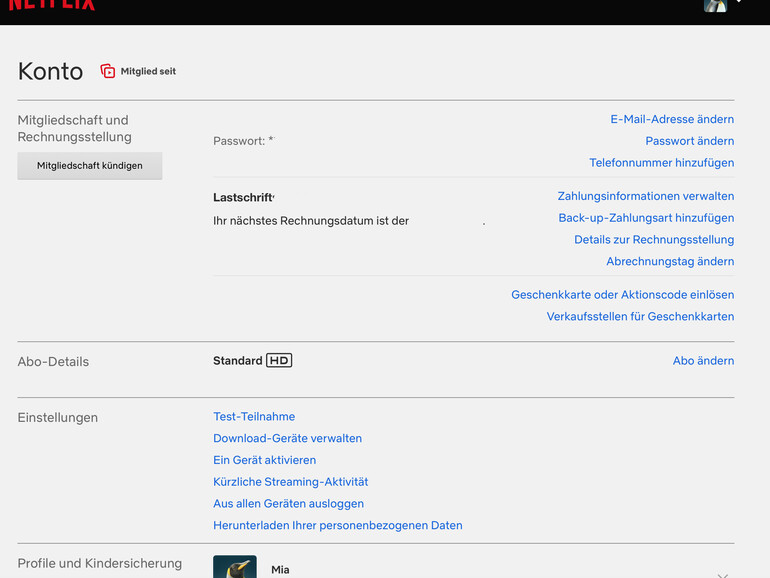This screenshot has height=578, width=770.
Task: Expand the Mia profile row chevron
Action: pyautogui.click(x=722, y=575)
